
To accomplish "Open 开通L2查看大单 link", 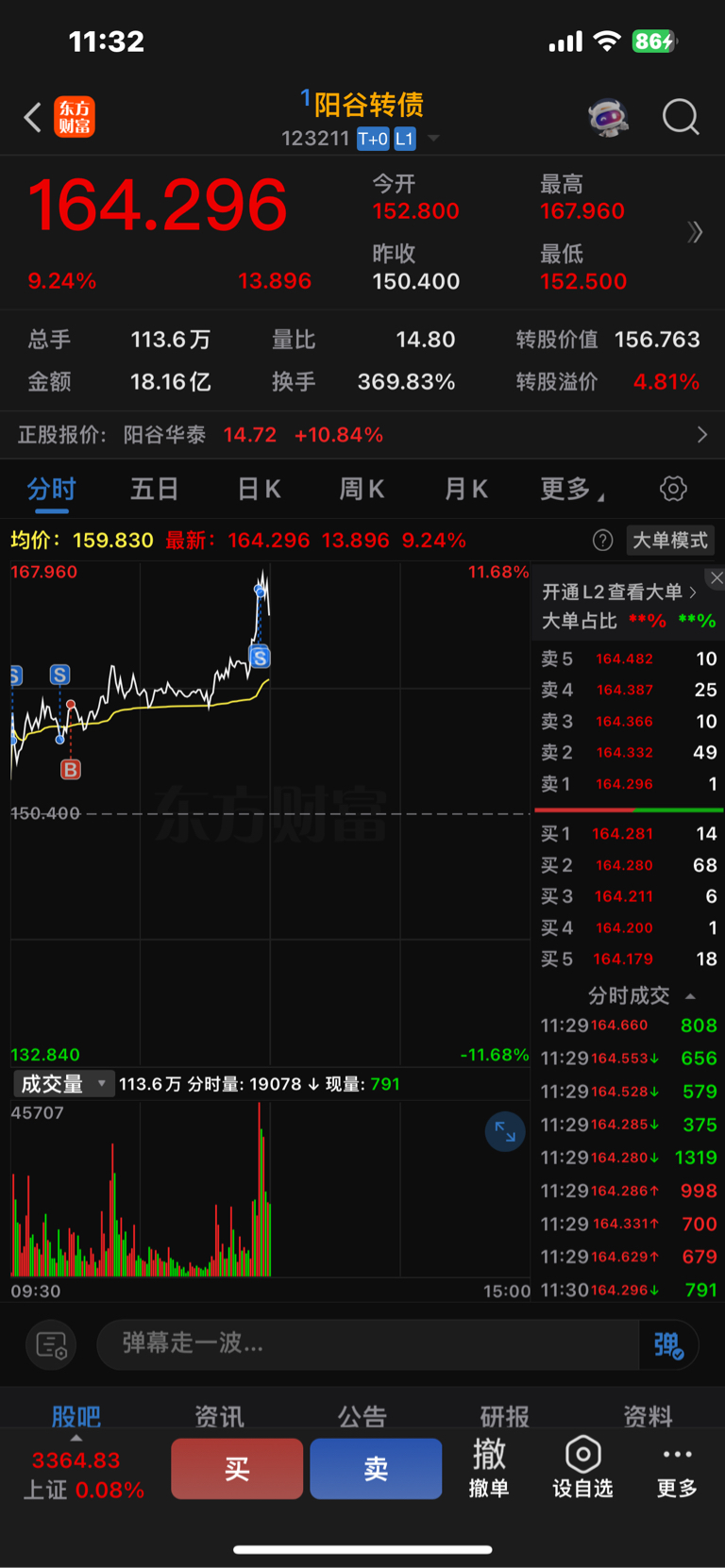I will tap(619, 592).
